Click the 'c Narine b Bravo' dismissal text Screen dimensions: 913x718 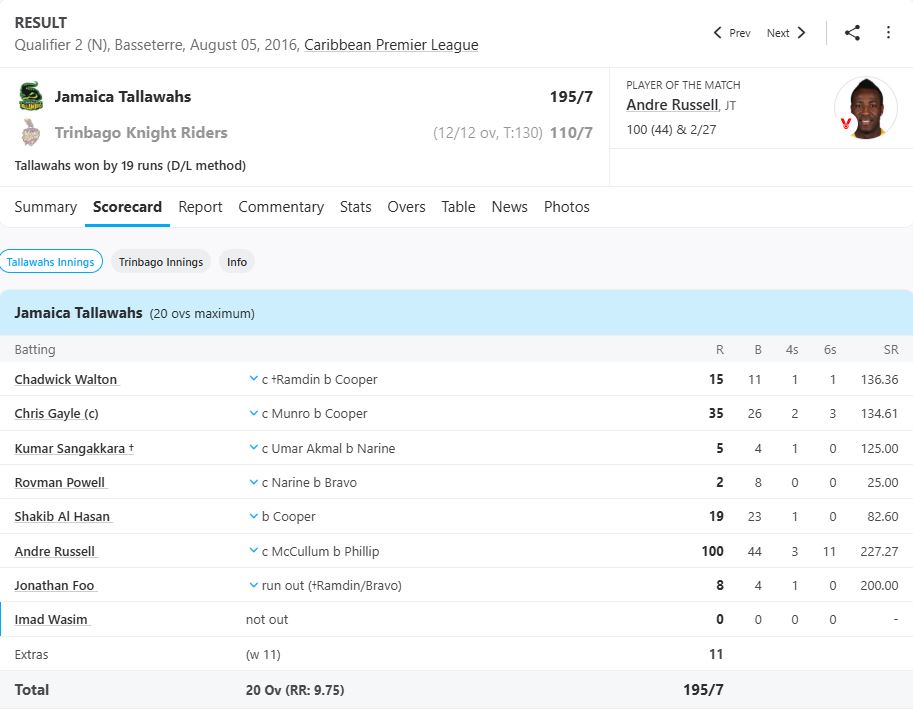pos(309,483)
